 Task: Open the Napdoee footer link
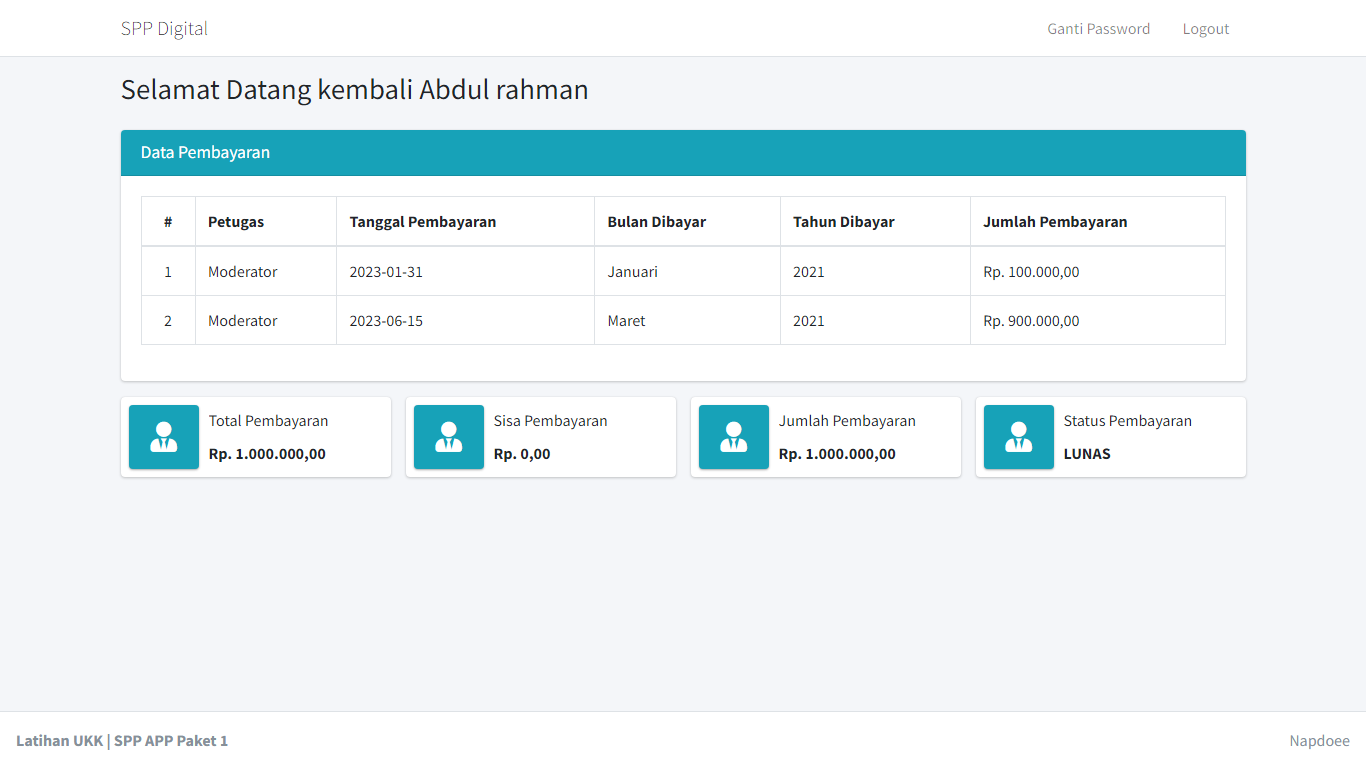click(1319, 741)
